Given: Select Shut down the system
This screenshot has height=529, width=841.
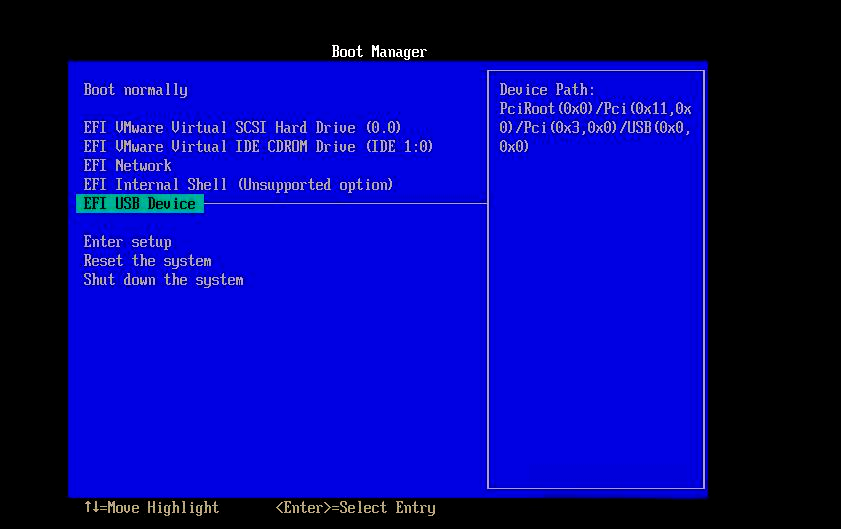Looking at the screenshot, I should (163, 280).
